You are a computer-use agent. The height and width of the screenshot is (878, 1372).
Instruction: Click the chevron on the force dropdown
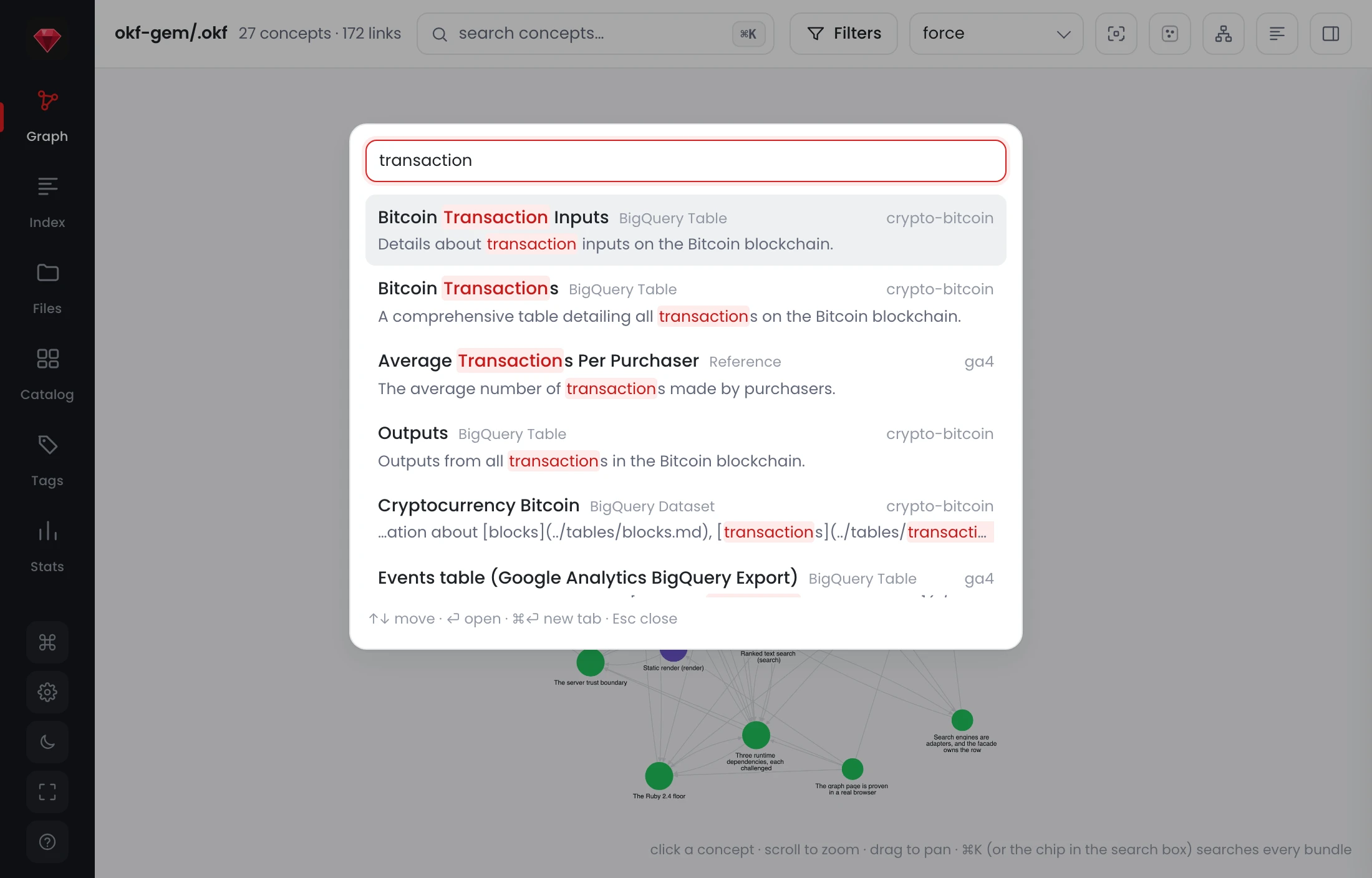pos(1064,34)
